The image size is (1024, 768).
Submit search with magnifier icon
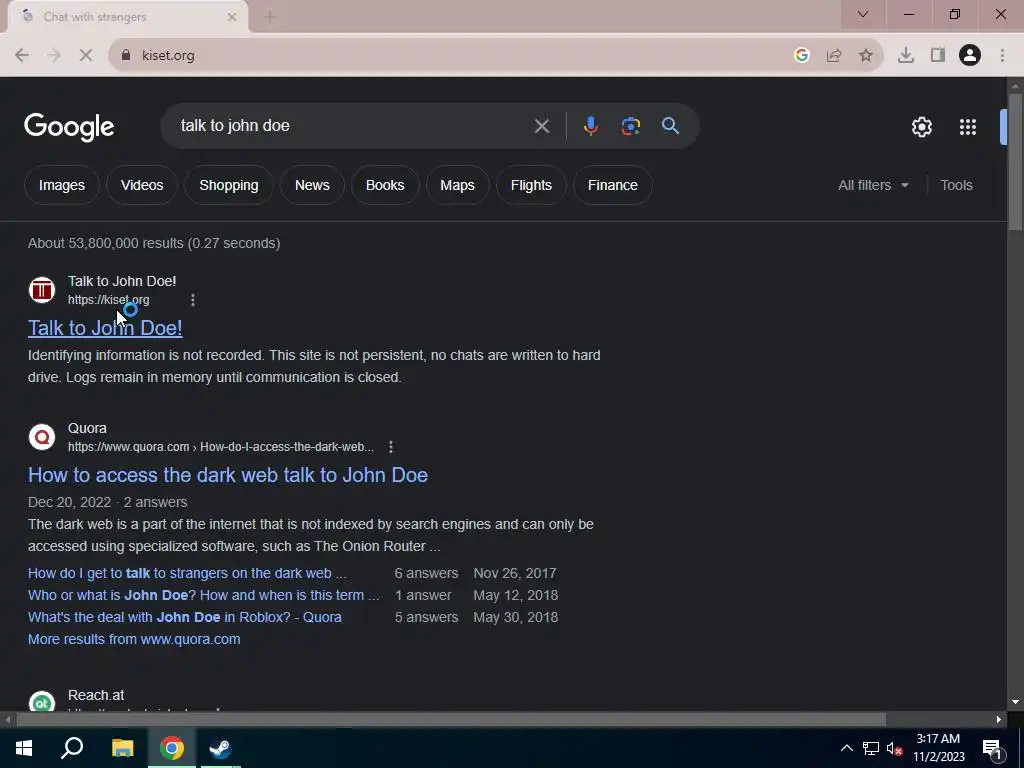(671, 126)
